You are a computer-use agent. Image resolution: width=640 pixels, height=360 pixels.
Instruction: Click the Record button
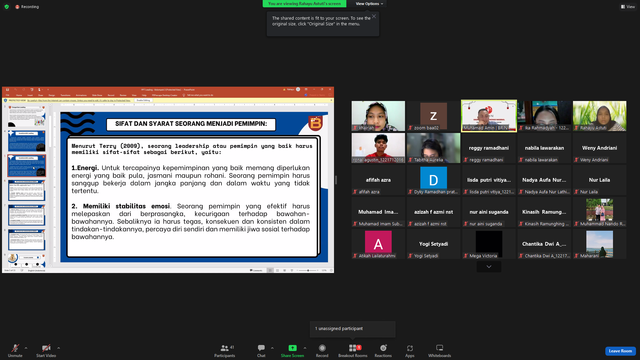tap(322, 350)
